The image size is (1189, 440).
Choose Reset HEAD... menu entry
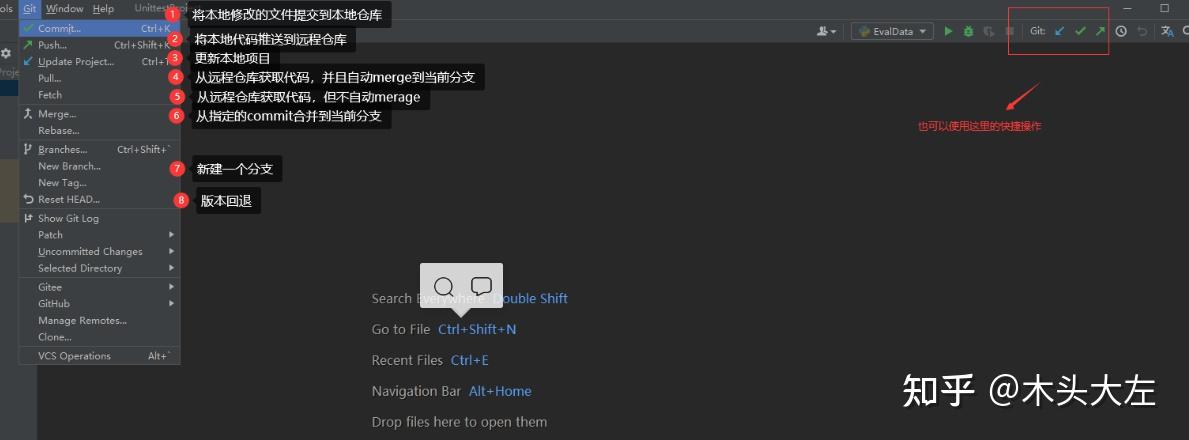[x=100, y=200]
